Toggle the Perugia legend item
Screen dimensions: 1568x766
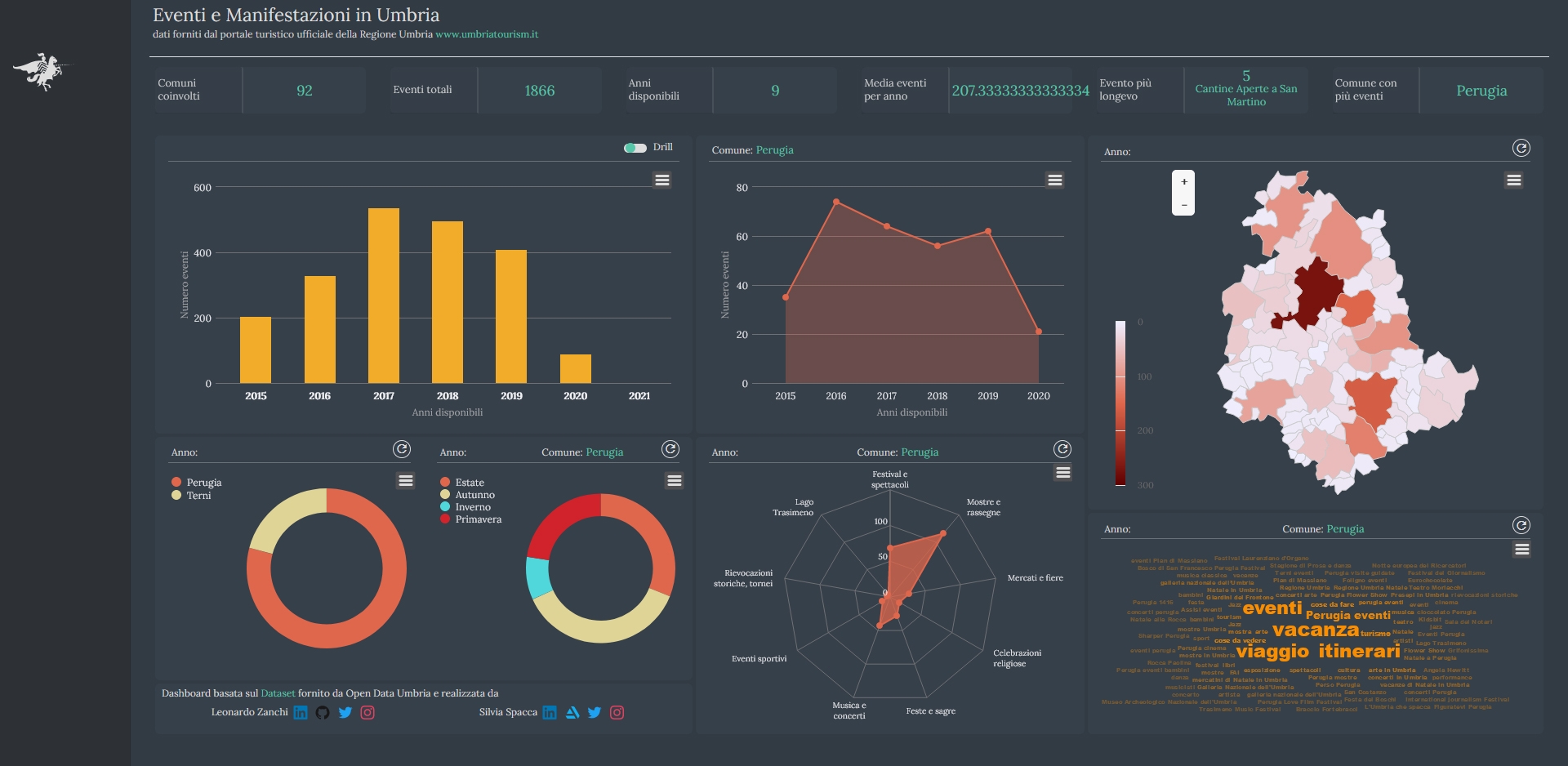(196, 483)
